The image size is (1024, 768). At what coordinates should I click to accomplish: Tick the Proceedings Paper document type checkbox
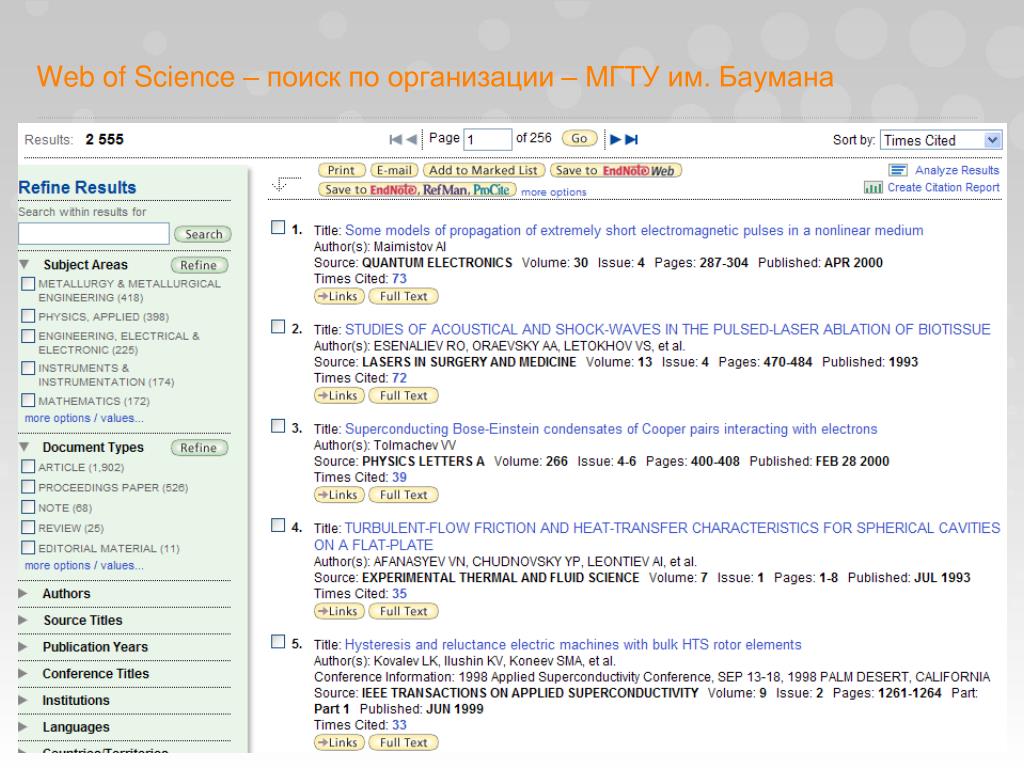tap(28, 487)
